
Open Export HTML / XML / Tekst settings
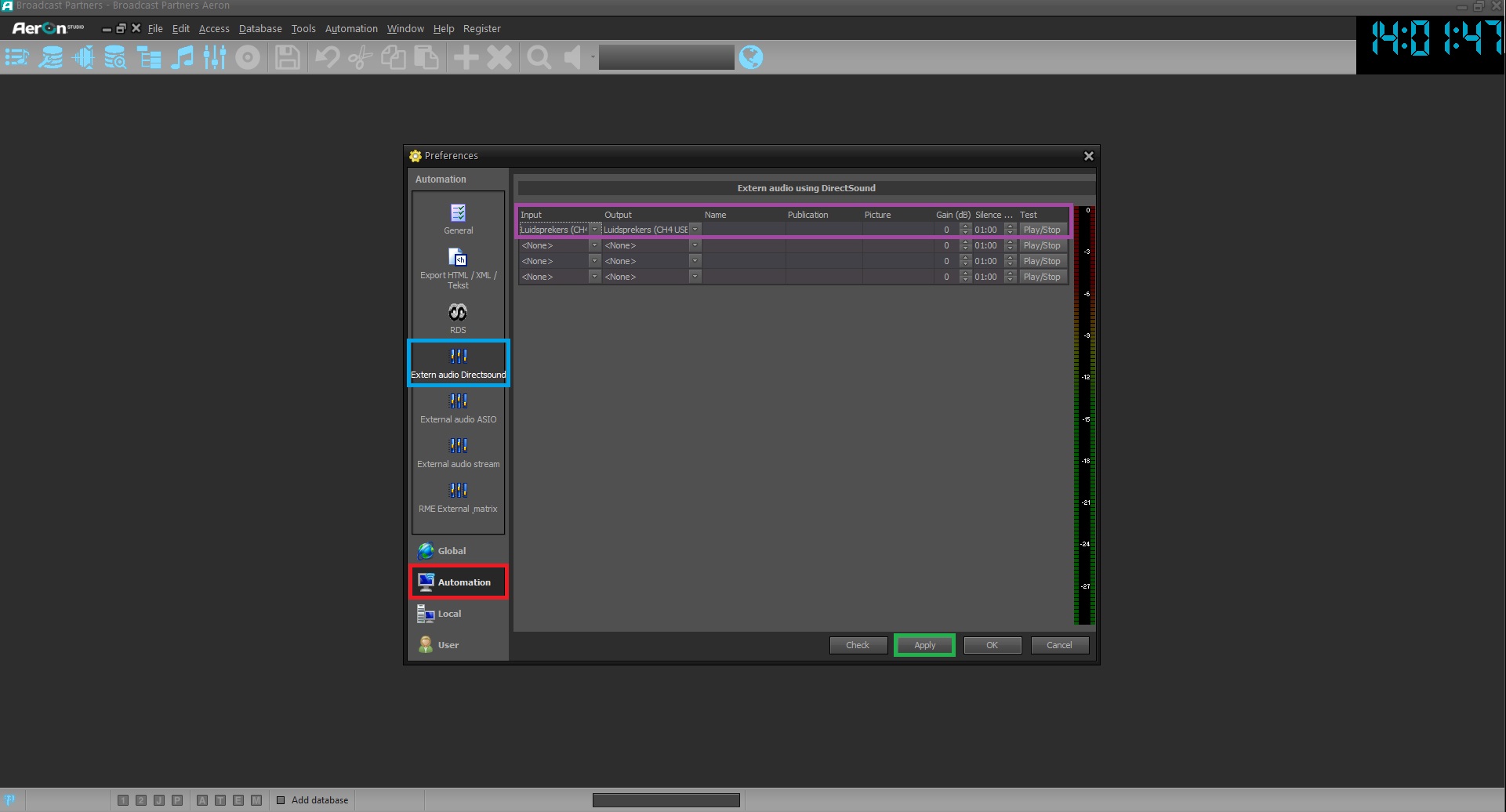(x=458, y=268)
